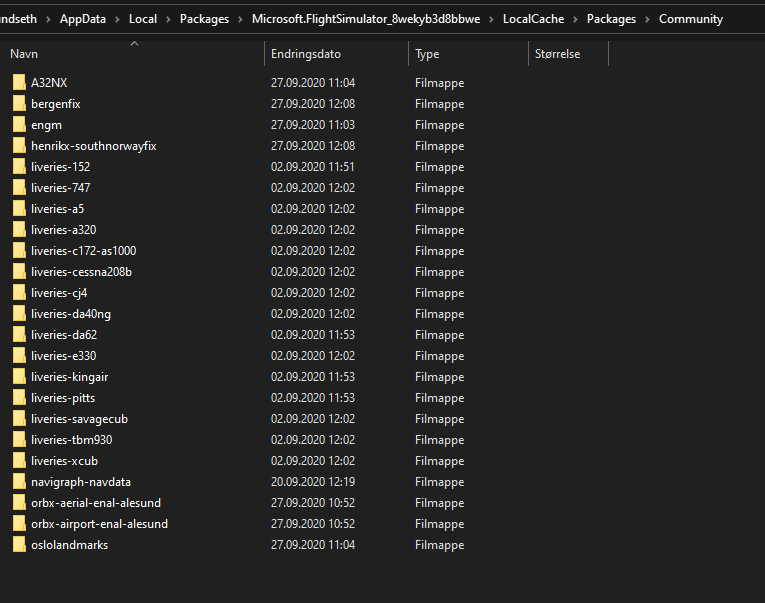Open the chevron before the Microsoft.FlightSimulator breadcrumb
Image resolution: width=765 pixels, height=603 pixels.
(x=241, y=20)
